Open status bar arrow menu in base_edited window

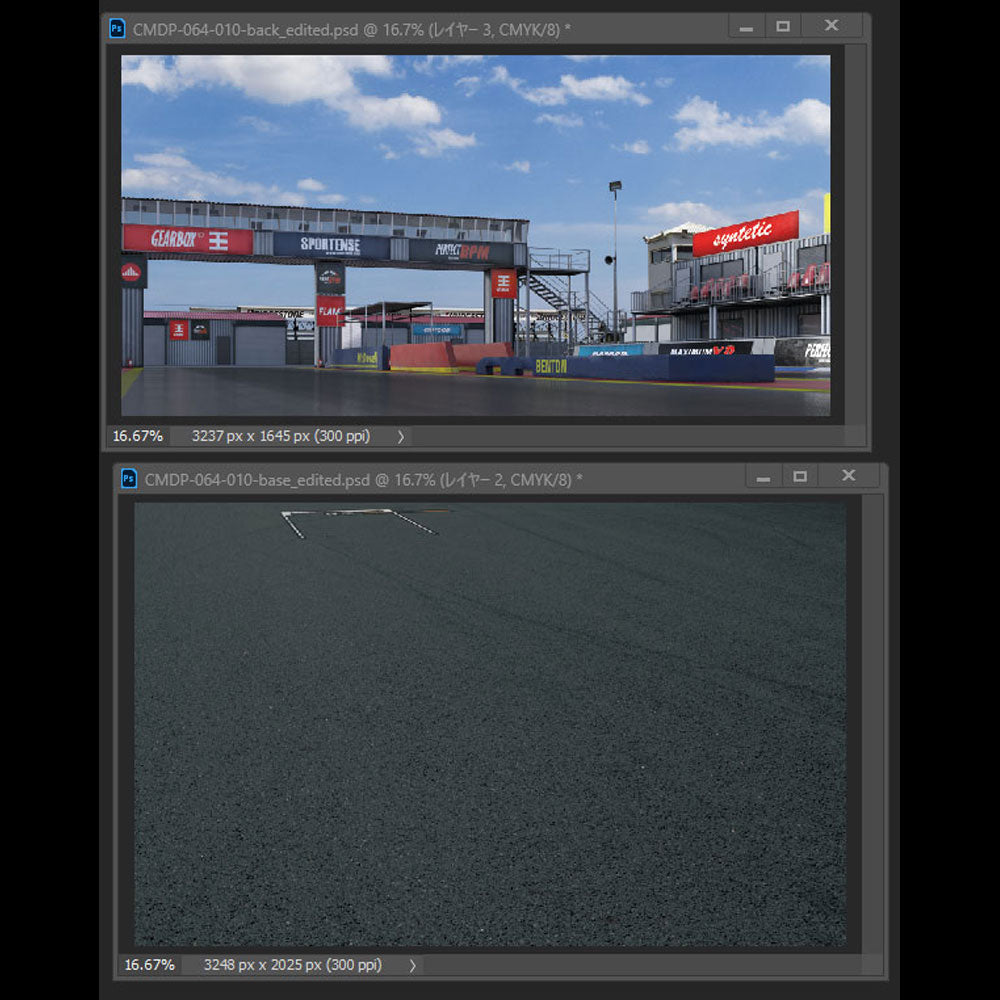[x=413, y=965]
